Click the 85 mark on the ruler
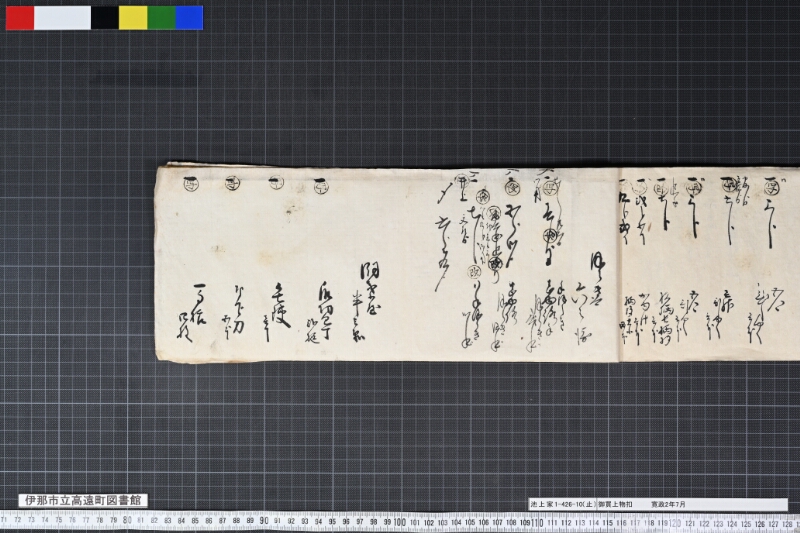The width and height of the screenshot is (800, 533). click(x=195, y=521)
